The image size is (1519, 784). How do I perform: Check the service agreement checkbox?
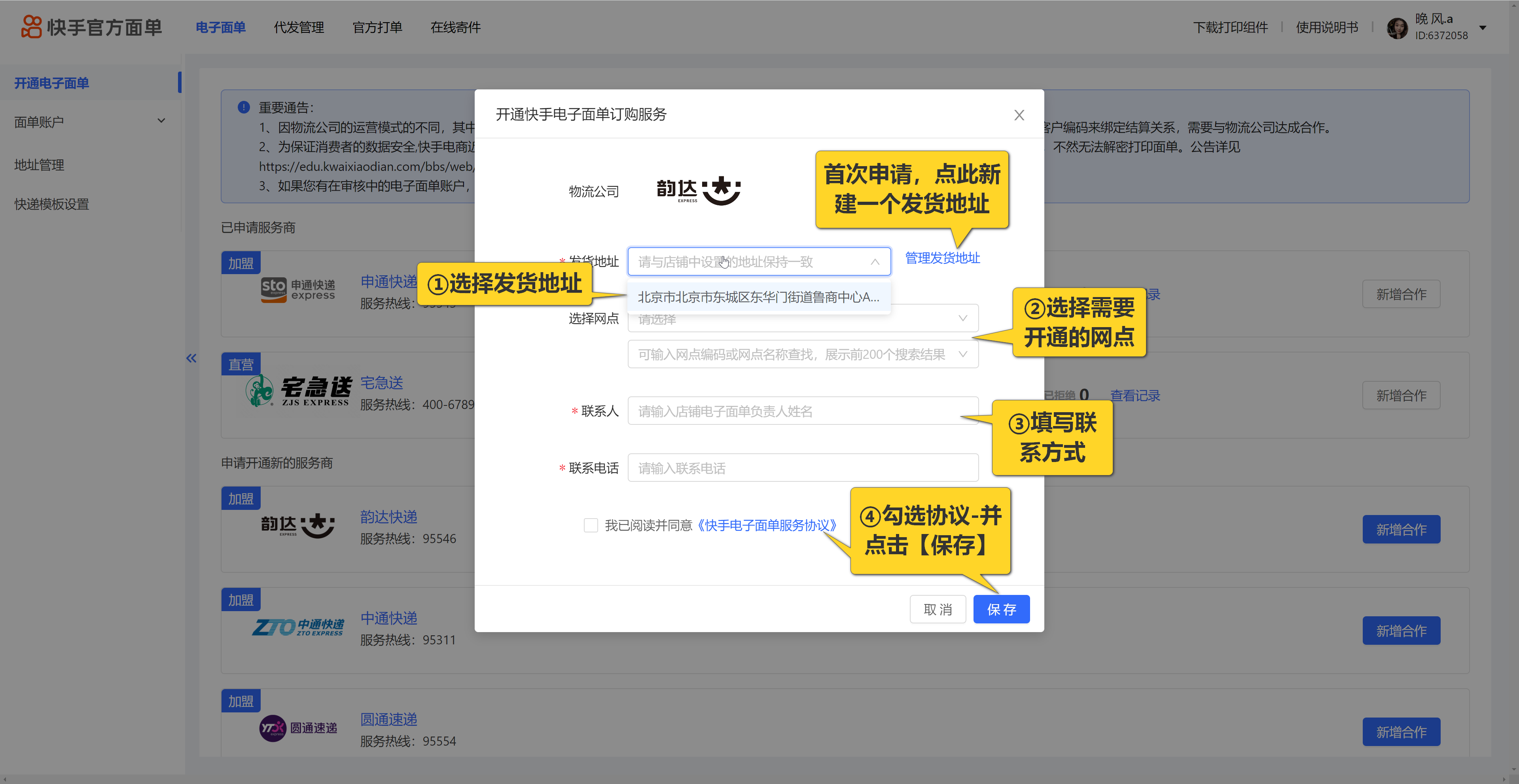(x=590, y=525)
